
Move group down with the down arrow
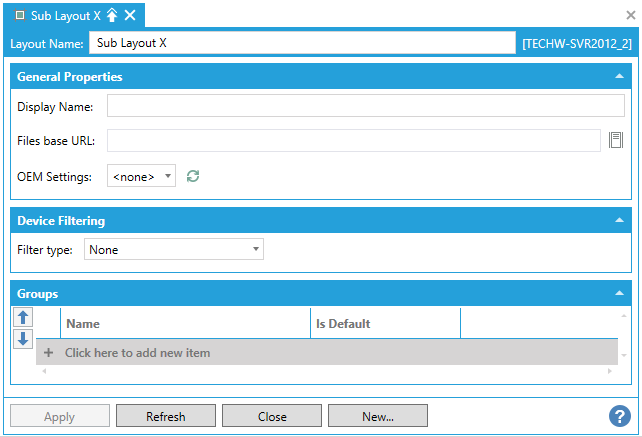point(24,338)
